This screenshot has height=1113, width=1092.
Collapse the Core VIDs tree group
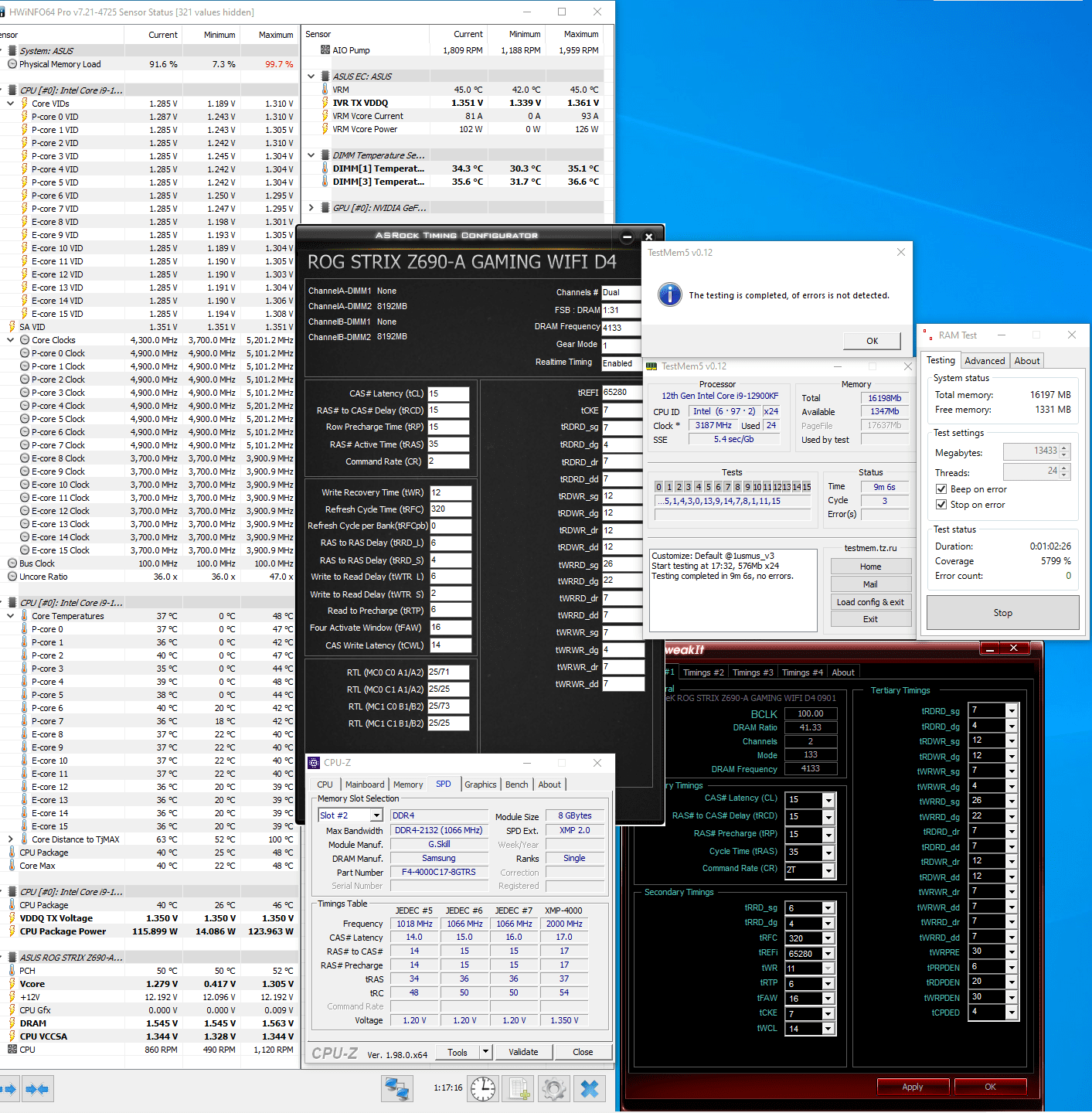point(11,104)
